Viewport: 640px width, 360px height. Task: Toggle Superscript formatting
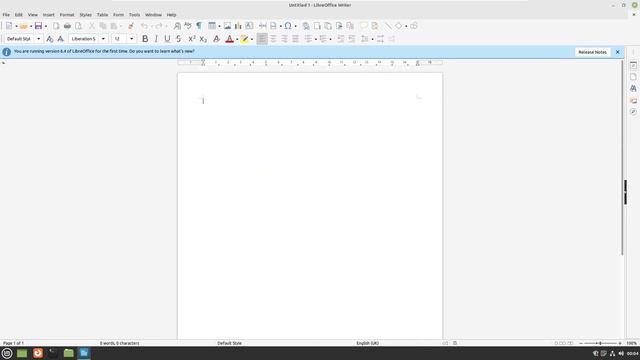pyautogui.click(x=192, y=39)
